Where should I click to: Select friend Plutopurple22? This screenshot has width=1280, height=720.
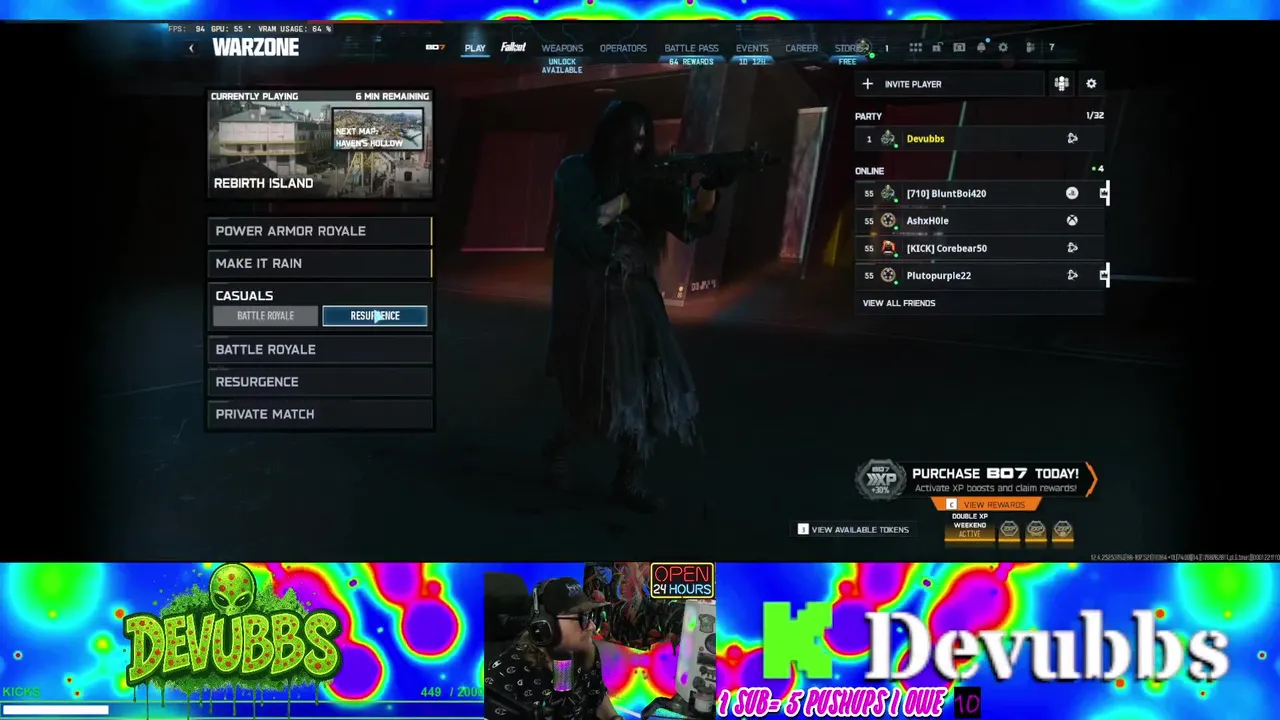click(979, 275)
